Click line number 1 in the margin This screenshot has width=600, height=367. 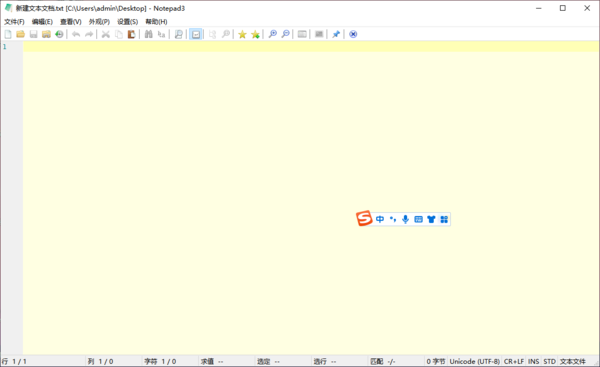tap(5, 47)
